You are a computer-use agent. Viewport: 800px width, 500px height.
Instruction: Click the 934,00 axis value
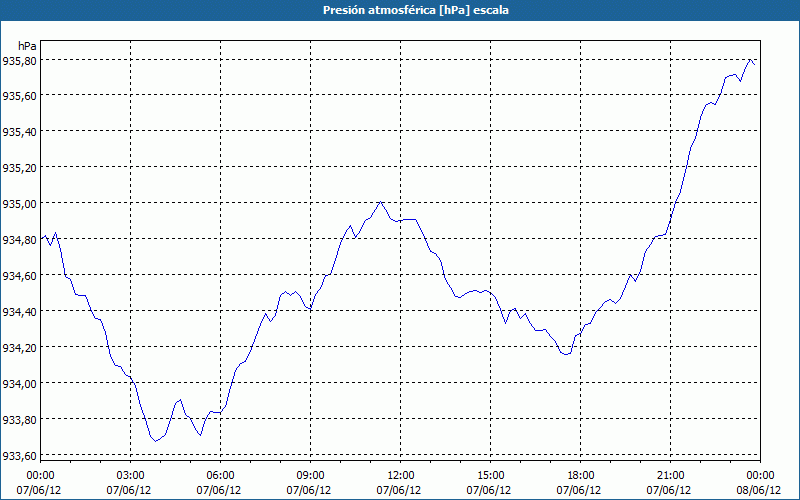19,383
